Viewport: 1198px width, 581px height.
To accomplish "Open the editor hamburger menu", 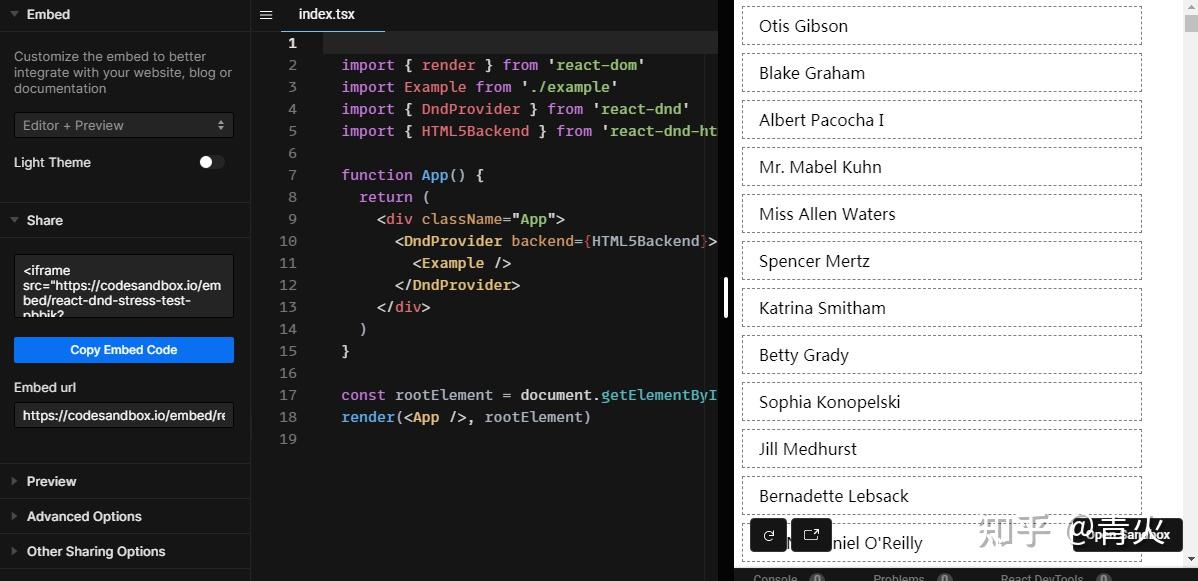I will (x=265, y=14).
